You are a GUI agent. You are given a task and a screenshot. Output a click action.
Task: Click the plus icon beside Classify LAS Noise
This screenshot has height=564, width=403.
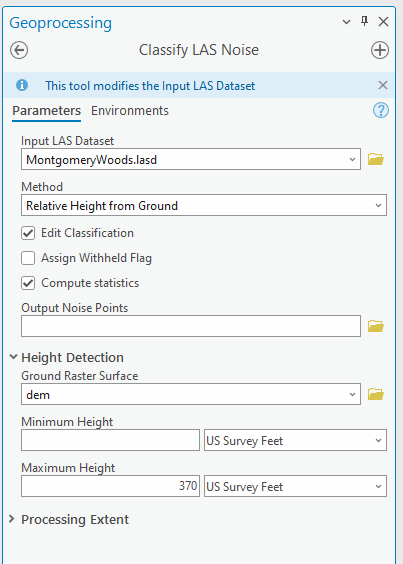(380, 50)
